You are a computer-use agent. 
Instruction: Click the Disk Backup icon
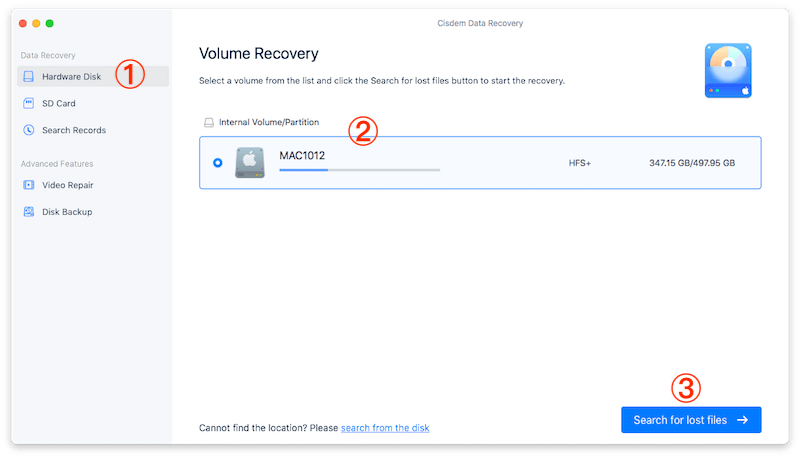click(29, 212)
